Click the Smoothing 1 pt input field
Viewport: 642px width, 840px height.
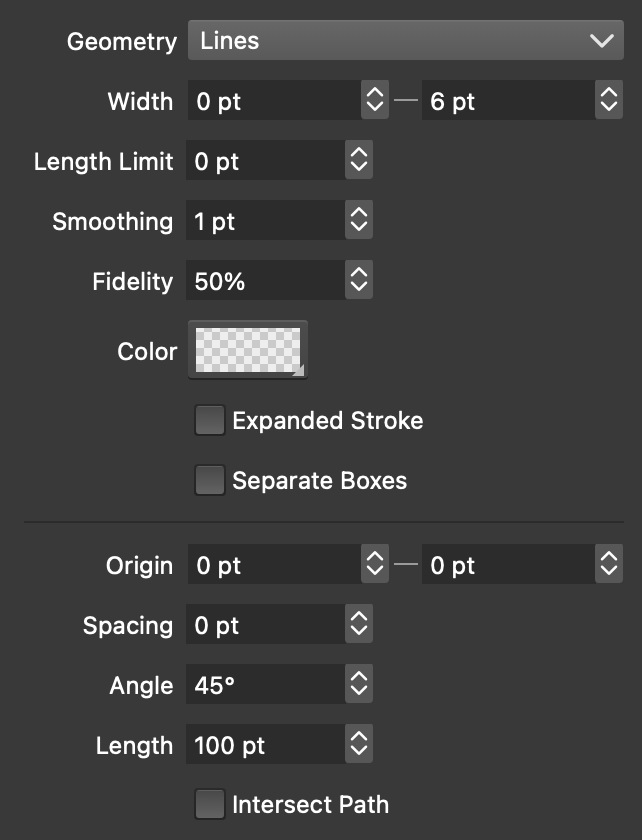pos(265,221)
